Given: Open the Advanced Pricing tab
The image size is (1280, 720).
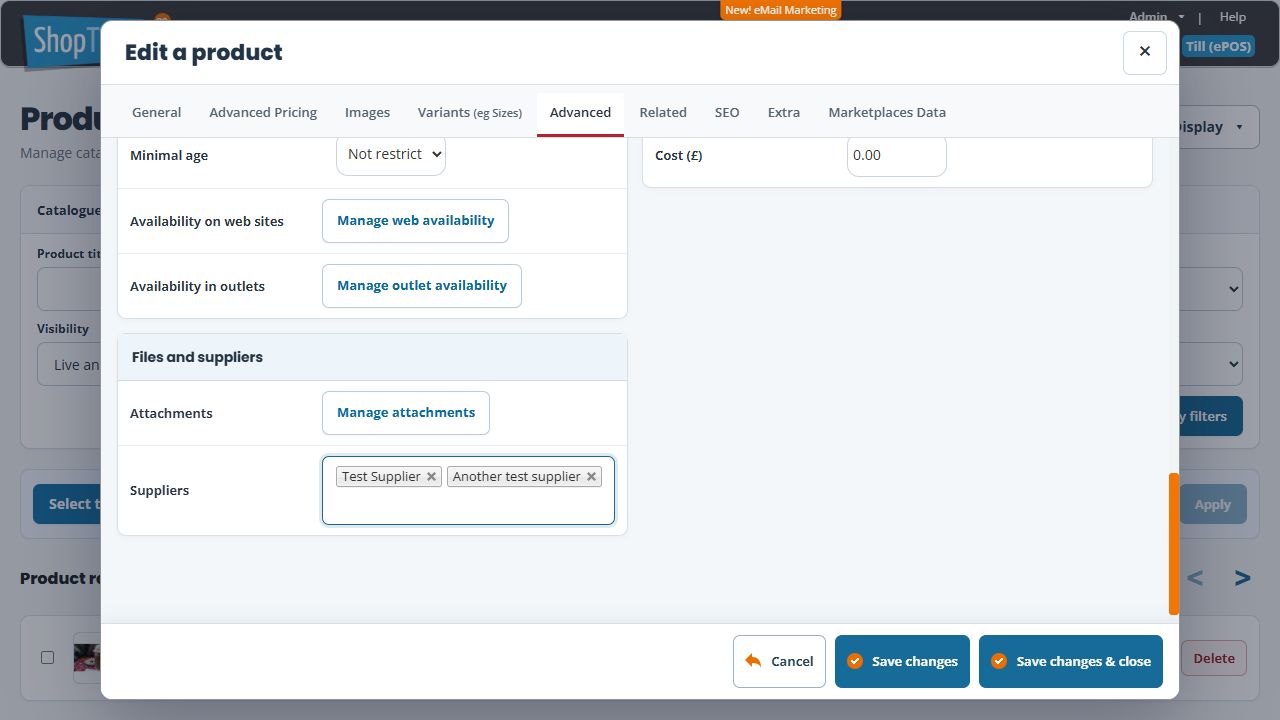Looking at the screenshot, I should 263,112.
